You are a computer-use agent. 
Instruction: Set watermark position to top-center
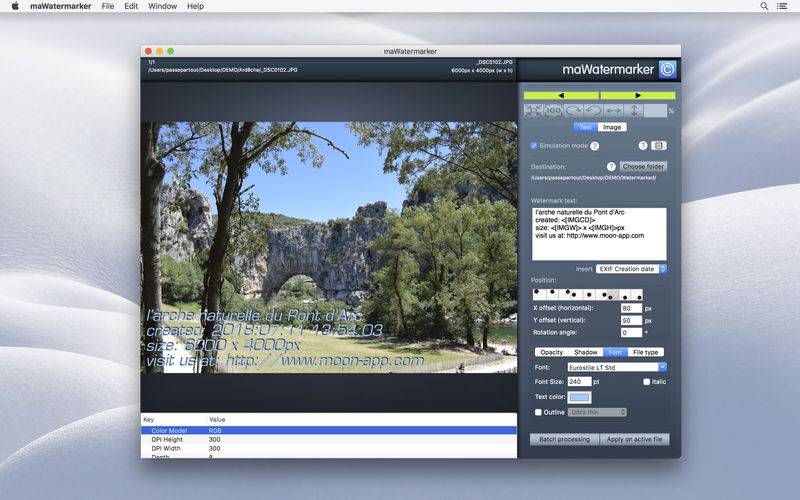tap(552, 294)
